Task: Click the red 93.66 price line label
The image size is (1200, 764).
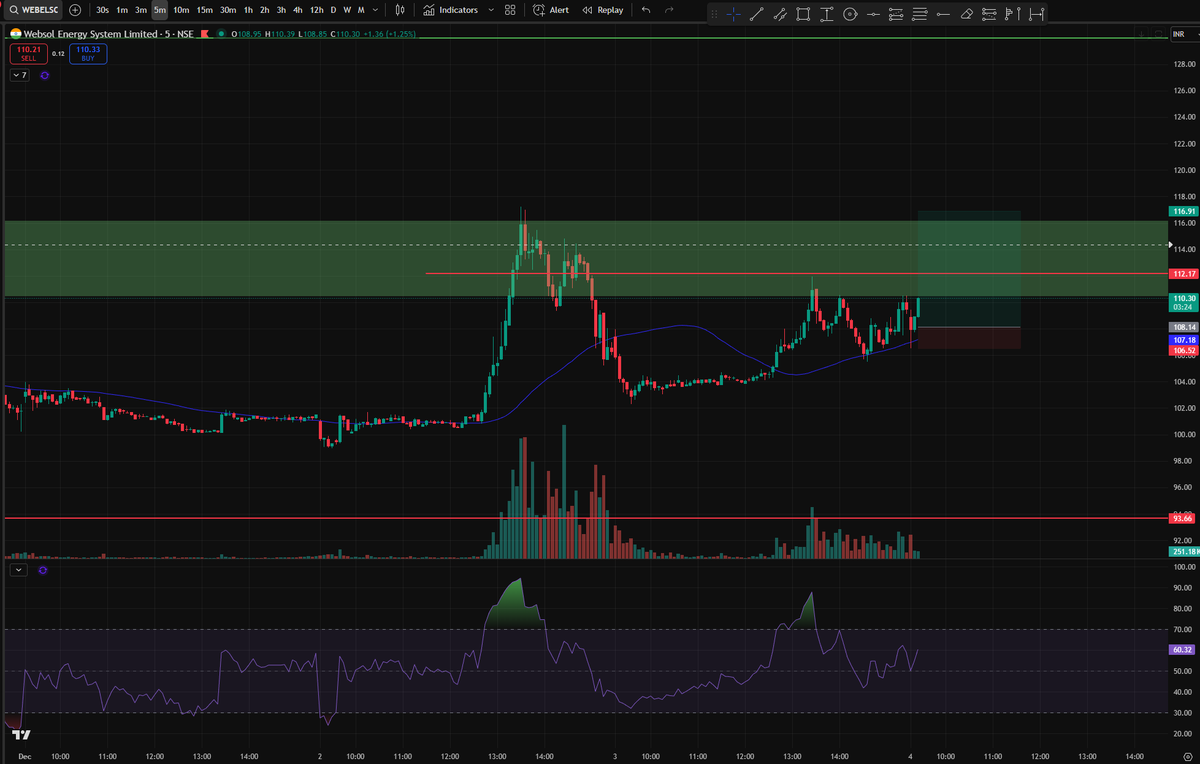Action: (1183, 519)
